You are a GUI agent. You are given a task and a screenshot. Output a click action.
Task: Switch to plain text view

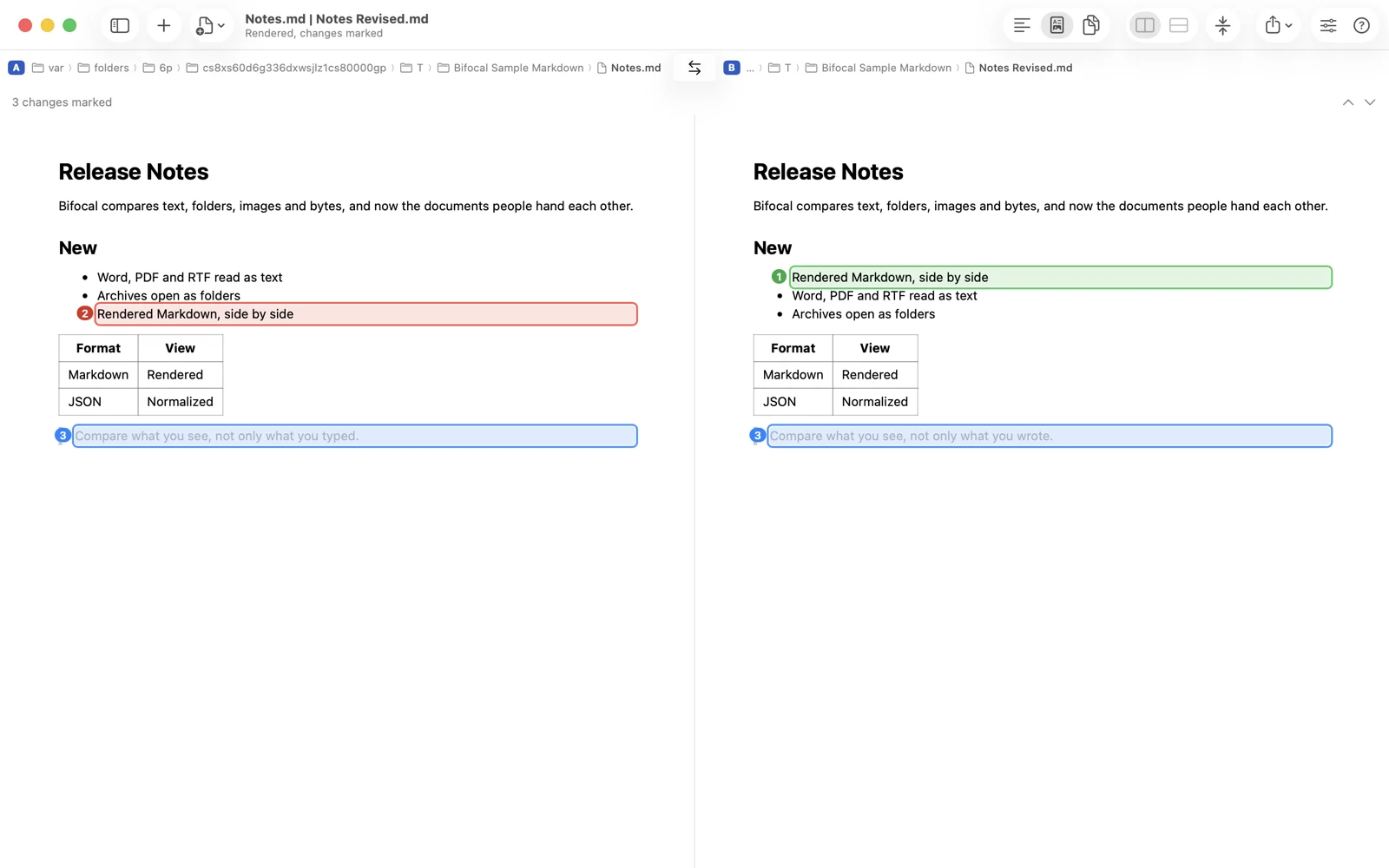pos(1022,25)
